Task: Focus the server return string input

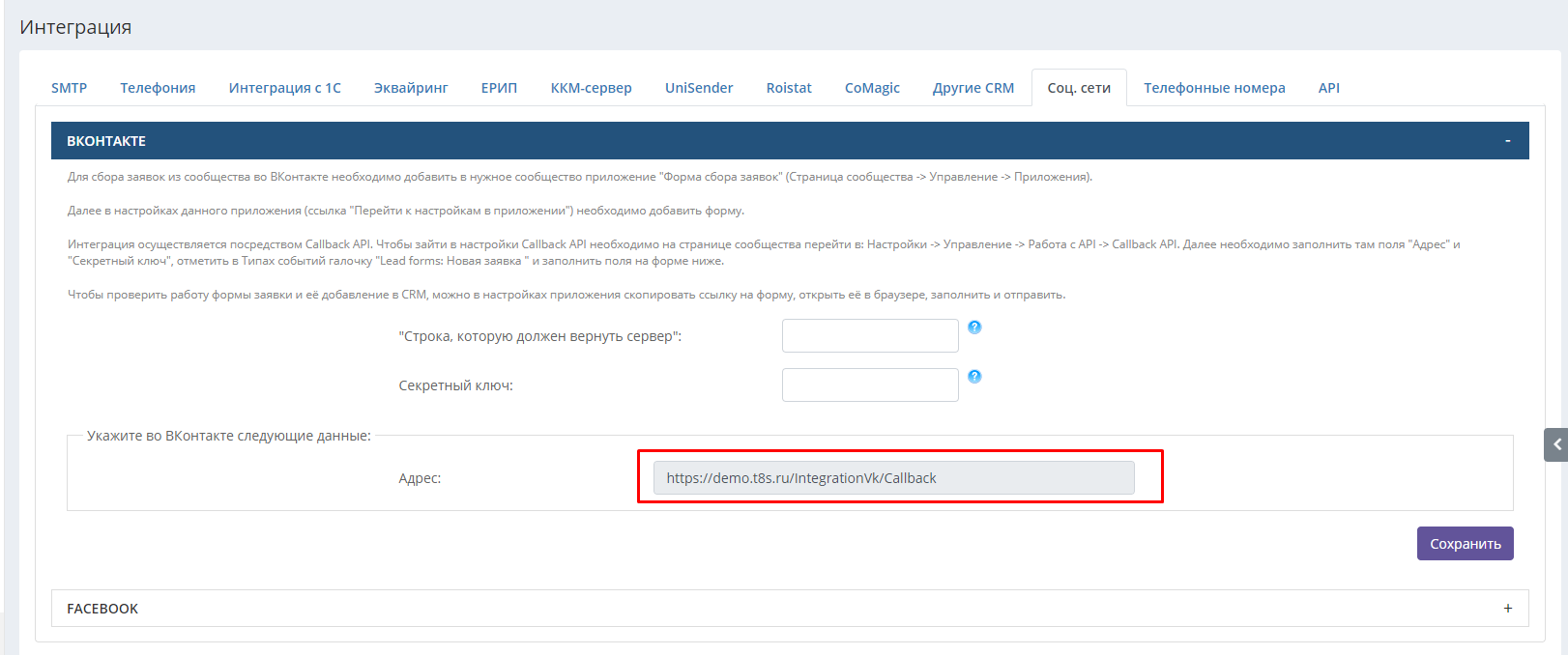Action: pyautogui.click(x=870, y=336)
